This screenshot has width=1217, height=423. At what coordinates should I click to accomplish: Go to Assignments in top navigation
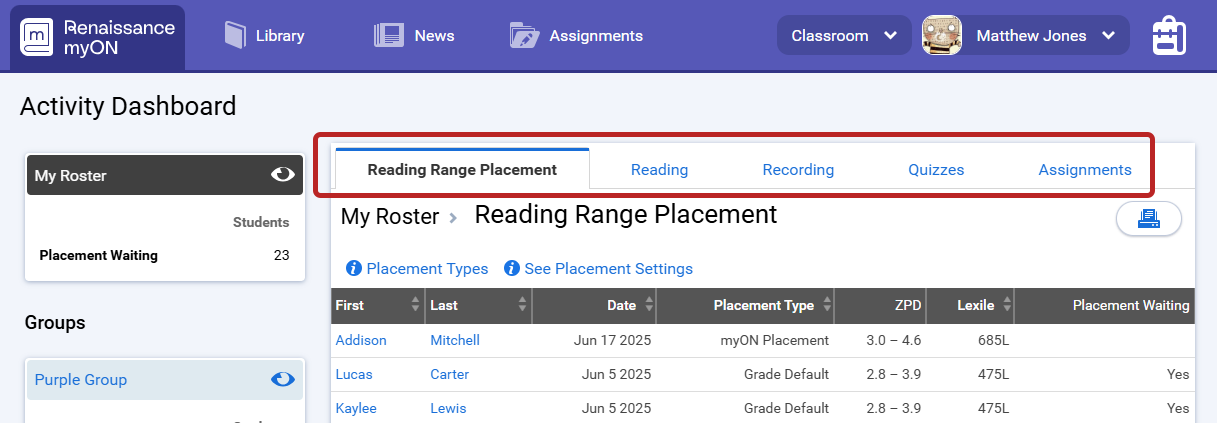click(596, 36)
